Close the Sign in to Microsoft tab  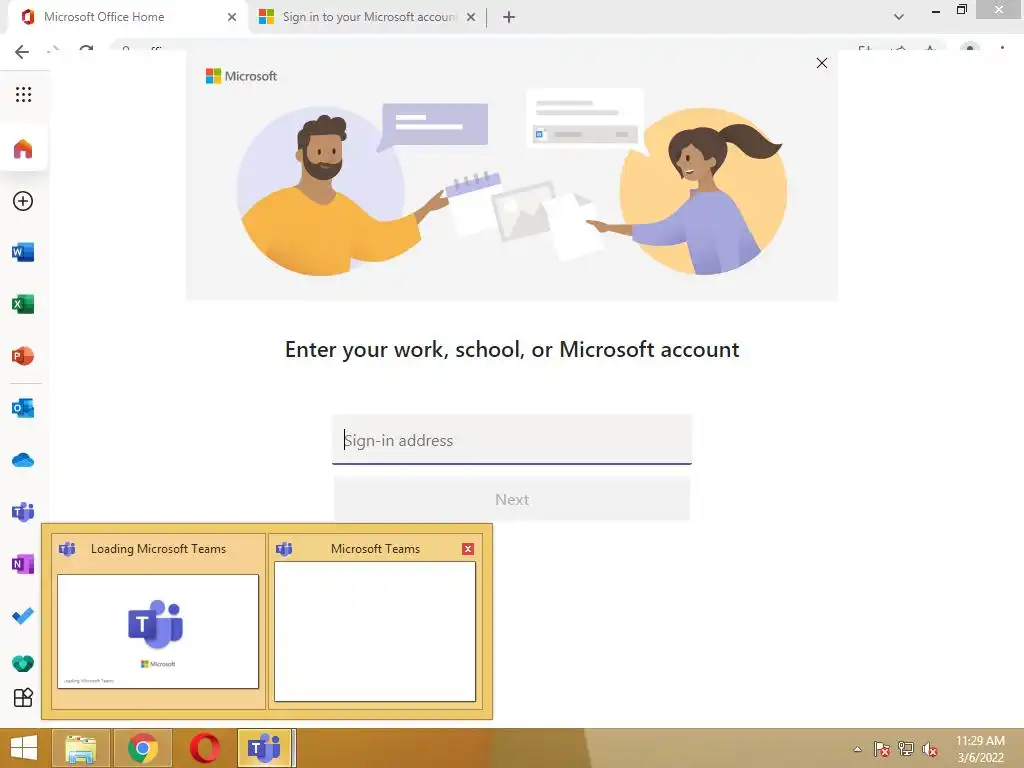coord(471,17)
